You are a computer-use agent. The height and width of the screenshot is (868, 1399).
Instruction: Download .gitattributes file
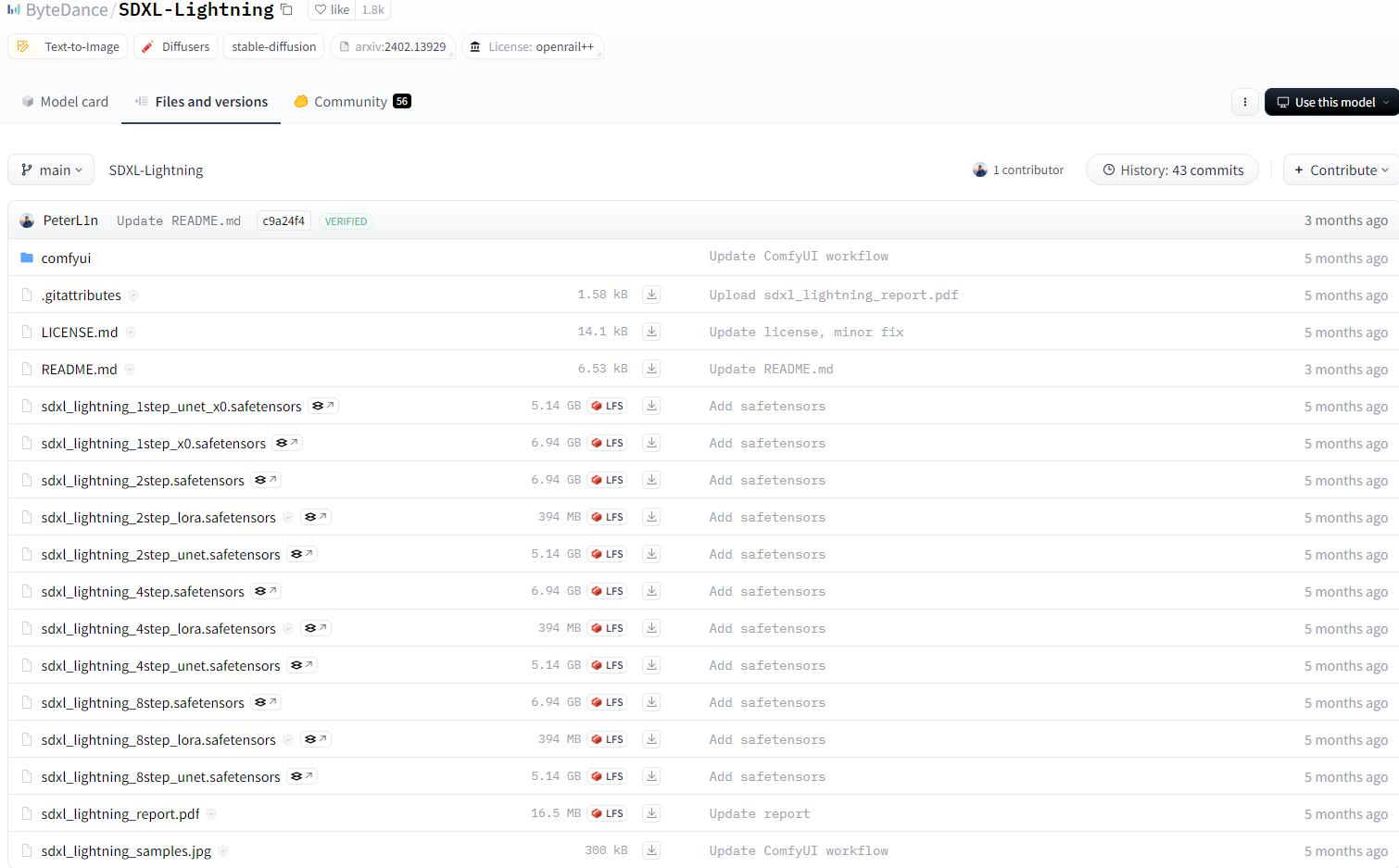tap(651, 295)
